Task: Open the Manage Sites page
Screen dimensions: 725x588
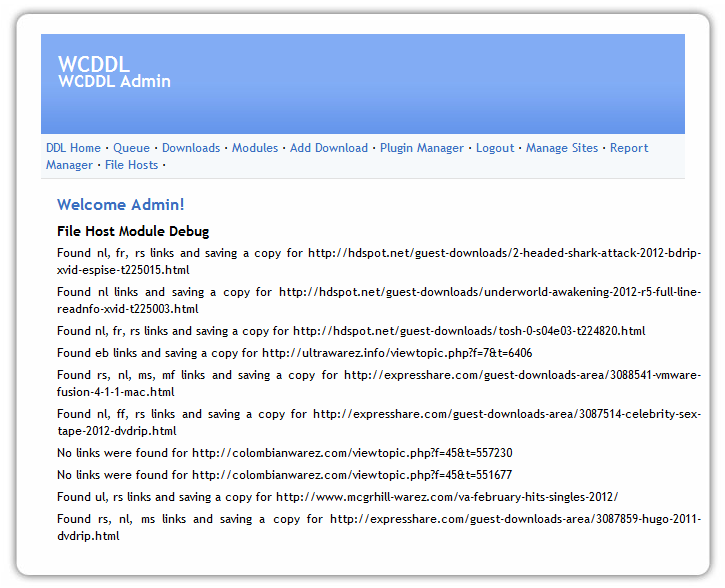Action: (562, 148)
